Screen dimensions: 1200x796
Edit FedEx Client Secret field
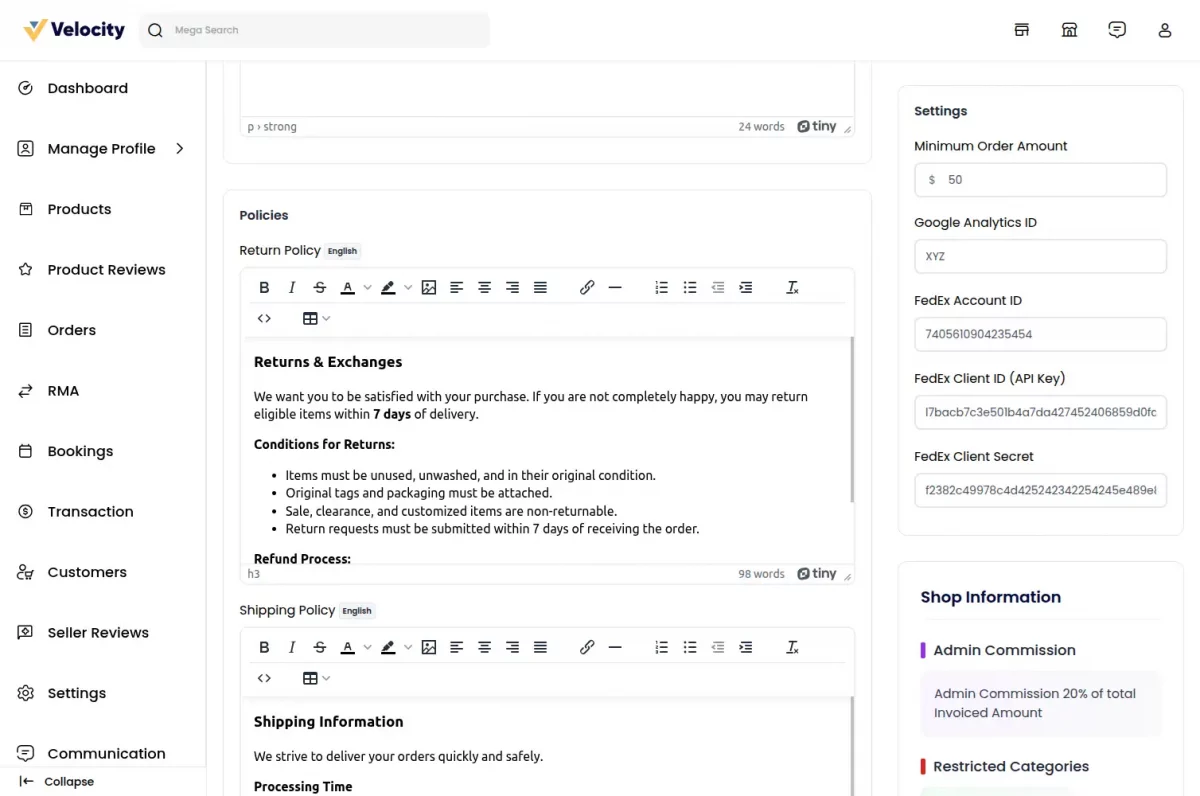coord(1040,490)
